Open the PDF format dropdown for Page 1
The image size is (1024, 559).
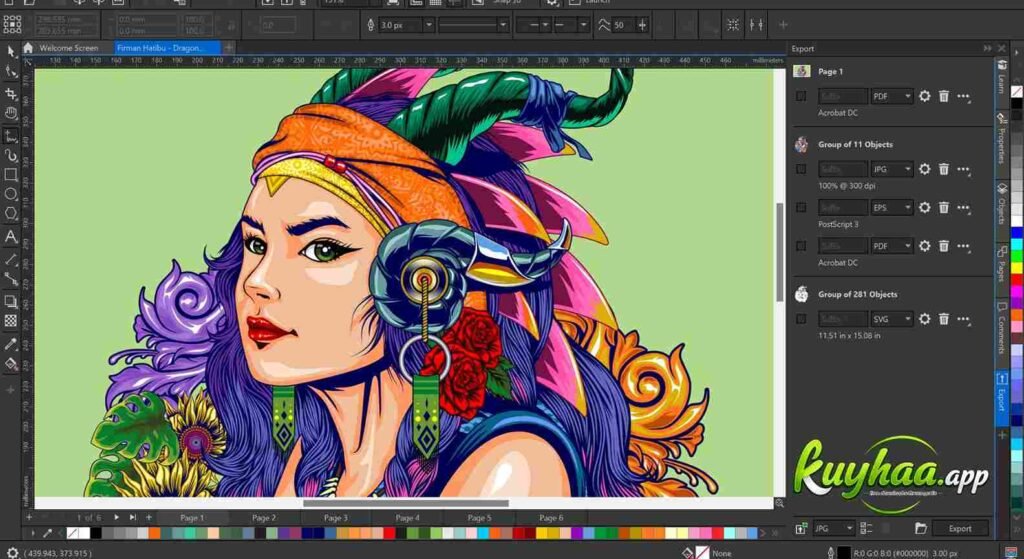tap(891, 96)
